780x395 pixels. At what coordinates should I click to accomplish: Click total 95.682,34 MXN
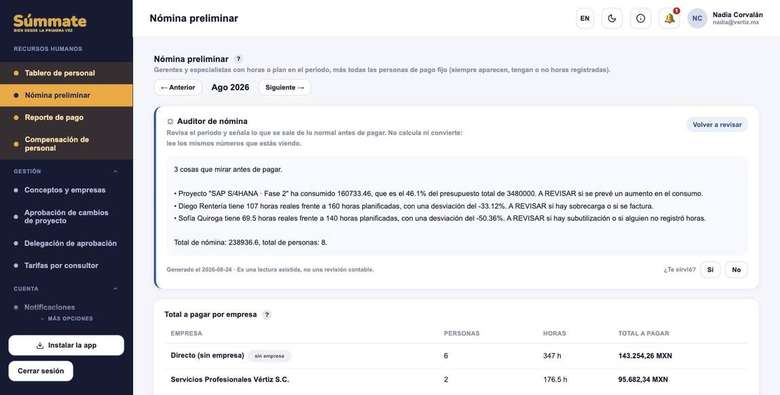tap(643, 380)
